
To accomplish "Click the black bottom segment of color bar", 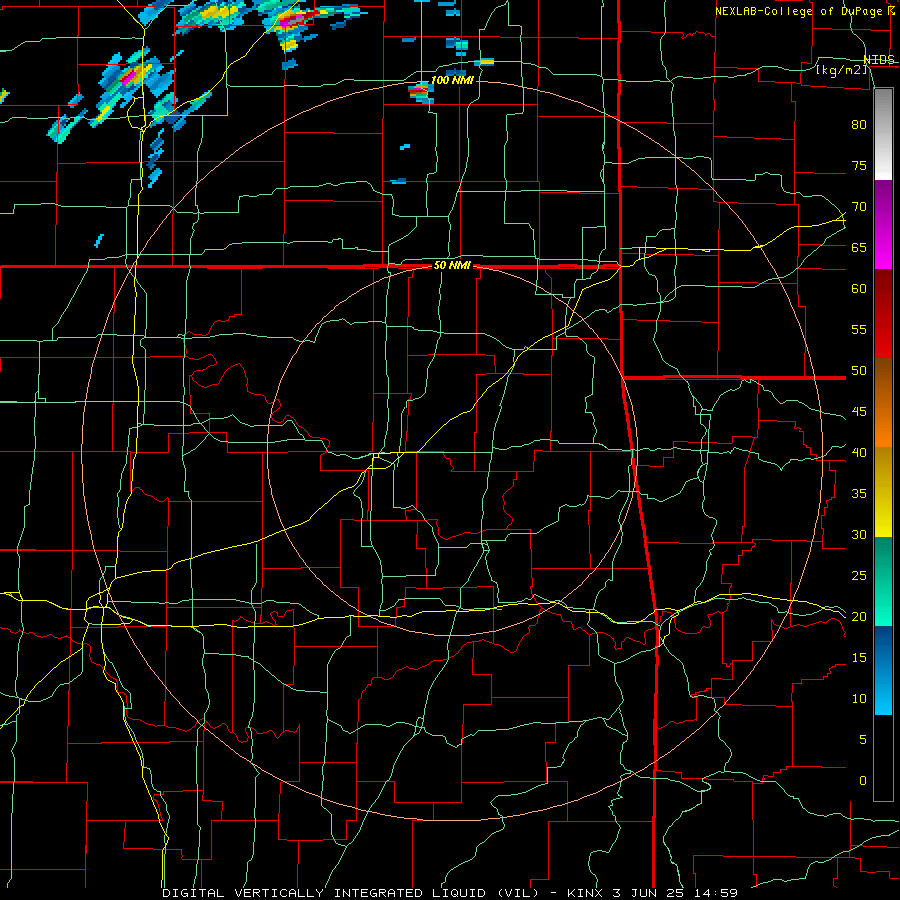I will click(x=883, y=758).
